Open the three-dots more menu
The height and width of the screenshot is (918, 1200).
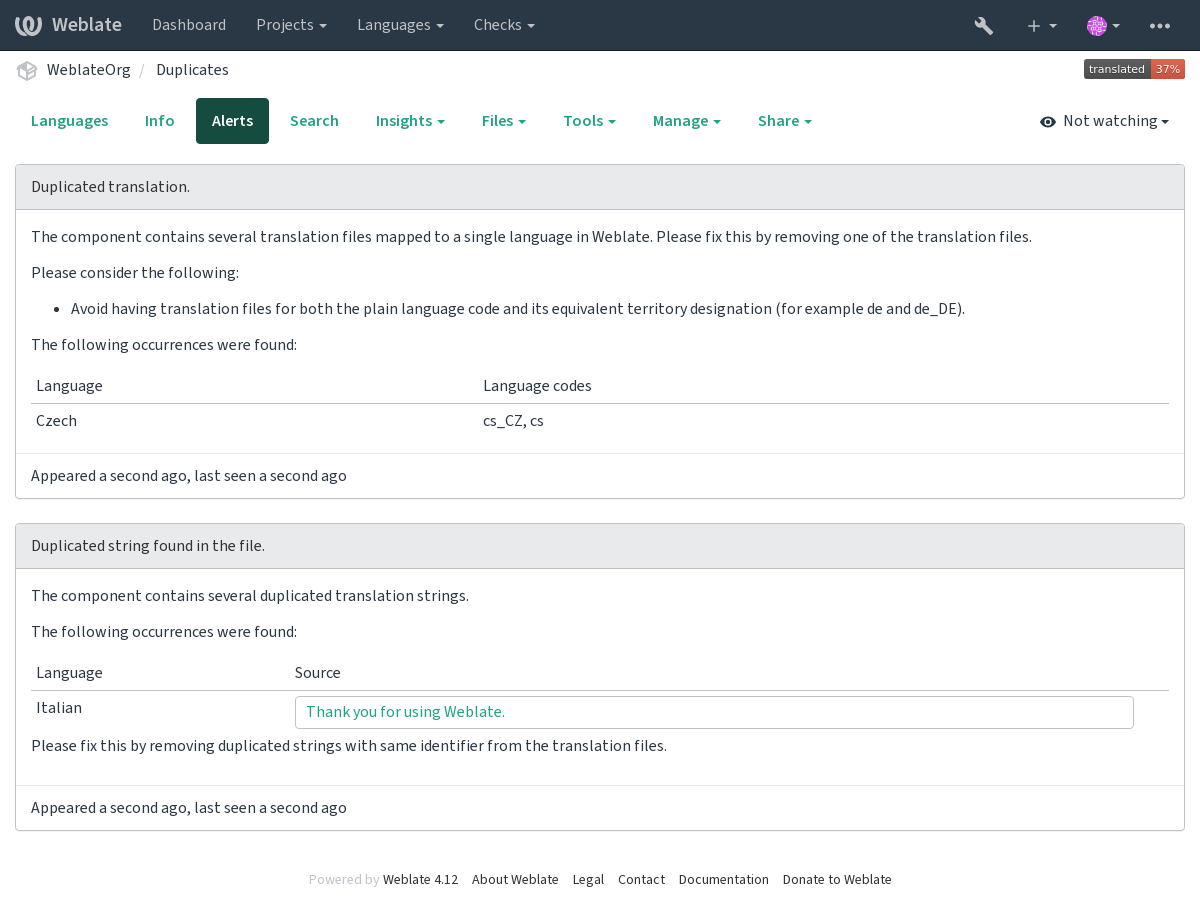pyautogui.click(x=1160, y=25)
